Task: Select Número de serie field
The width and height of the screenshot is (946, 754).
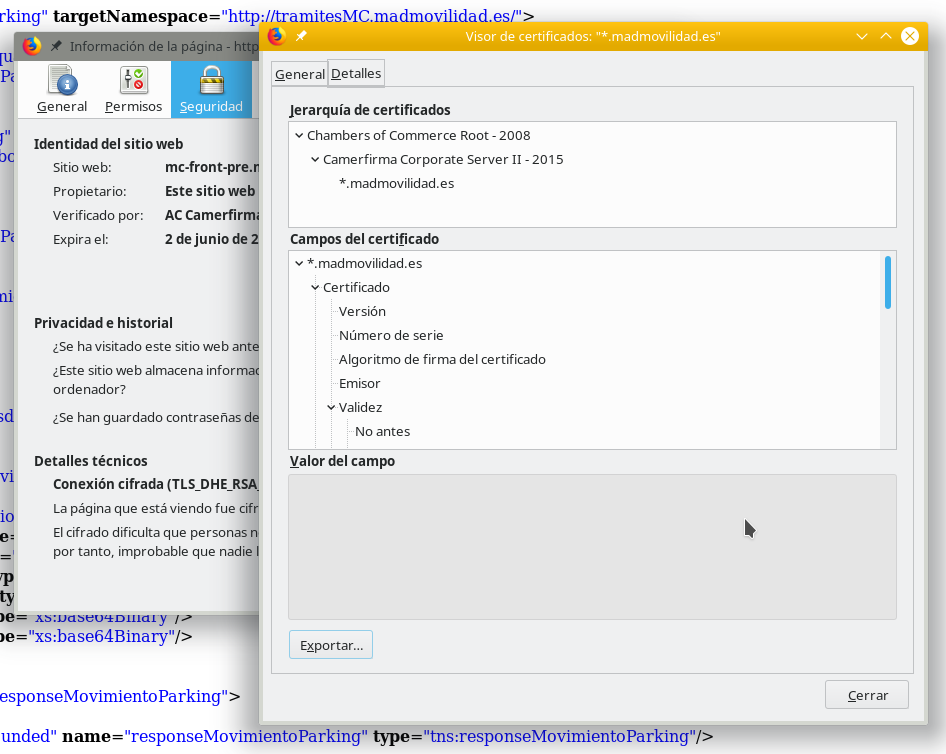Action: [391, 335]
